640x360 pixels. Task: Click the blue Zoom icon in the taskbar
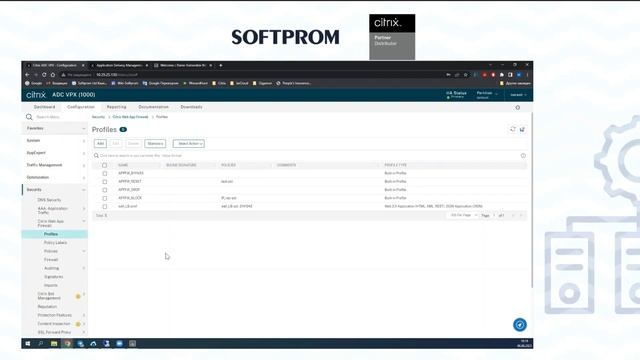[120, 344]
